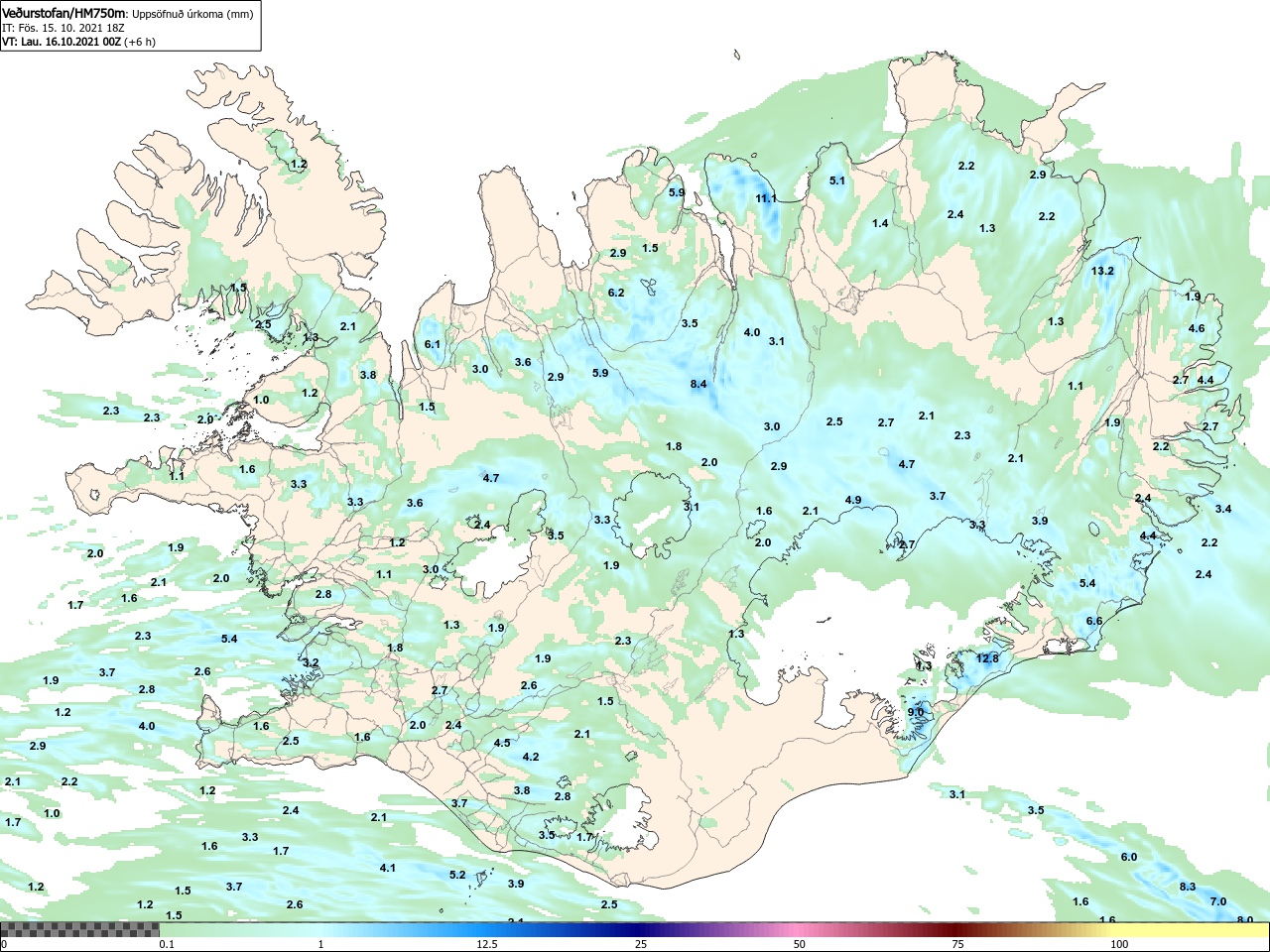Click the 25 label on the color scale
Screen dimensions: 1270x952
point(642,944)
